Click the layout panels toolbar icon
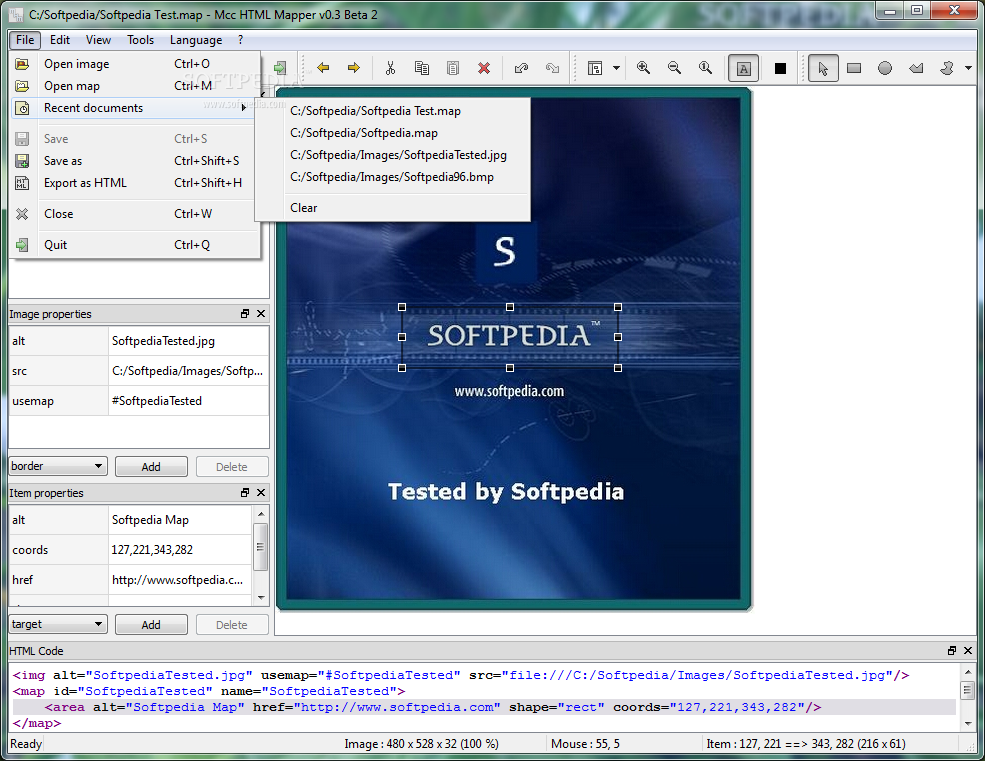 tap(594, 68)
